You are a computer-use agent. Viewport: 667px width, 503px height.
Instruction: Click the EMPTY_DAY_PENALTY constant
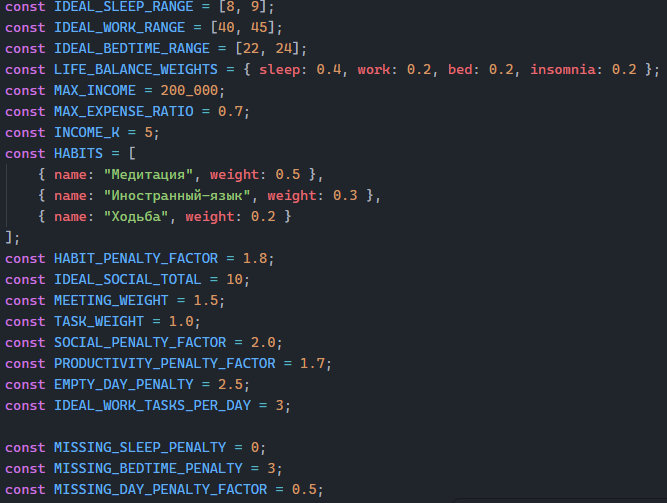coord(123,384)
